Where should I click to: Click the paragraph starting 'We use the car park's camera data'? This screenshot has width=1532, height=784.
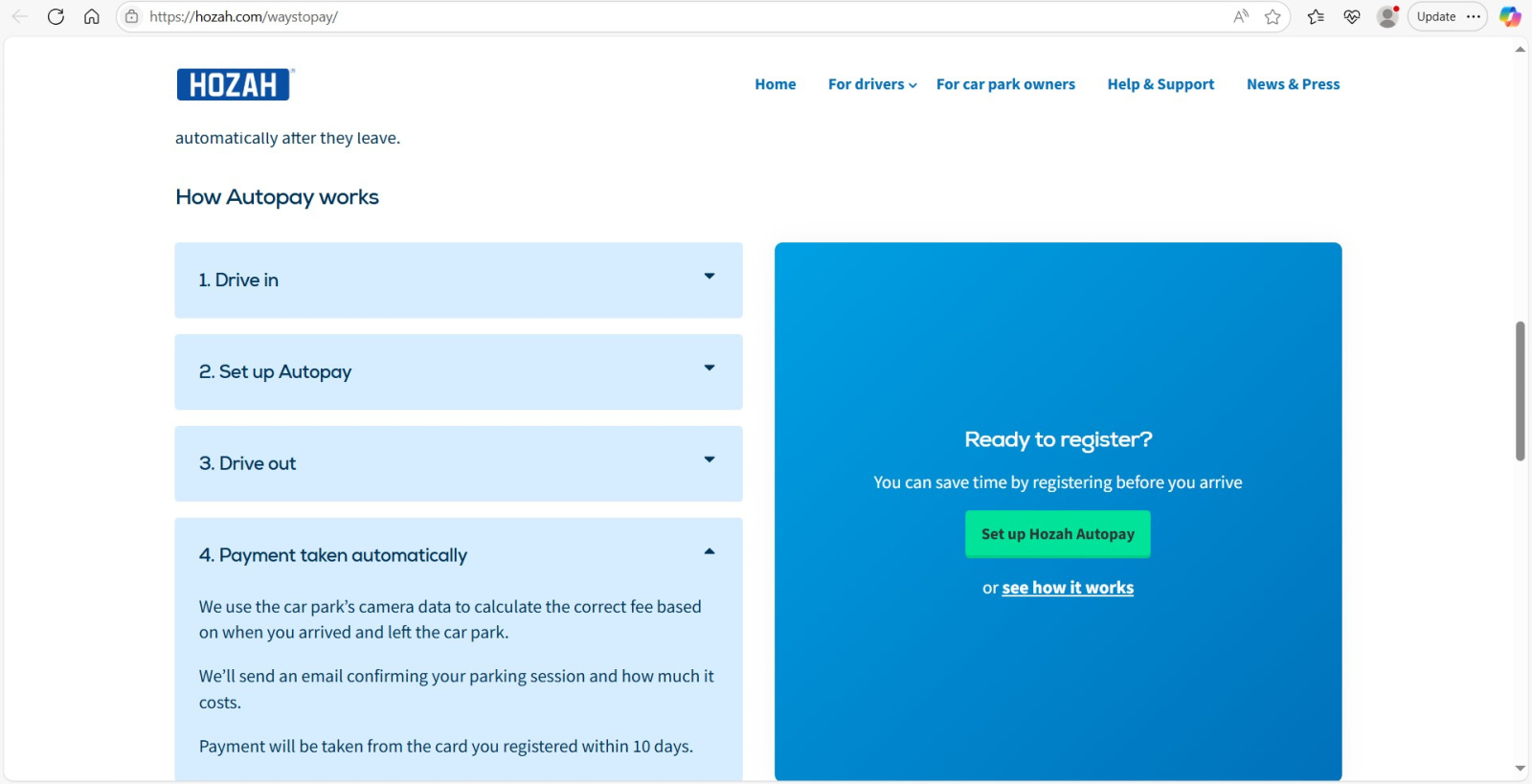click(450, 619)
